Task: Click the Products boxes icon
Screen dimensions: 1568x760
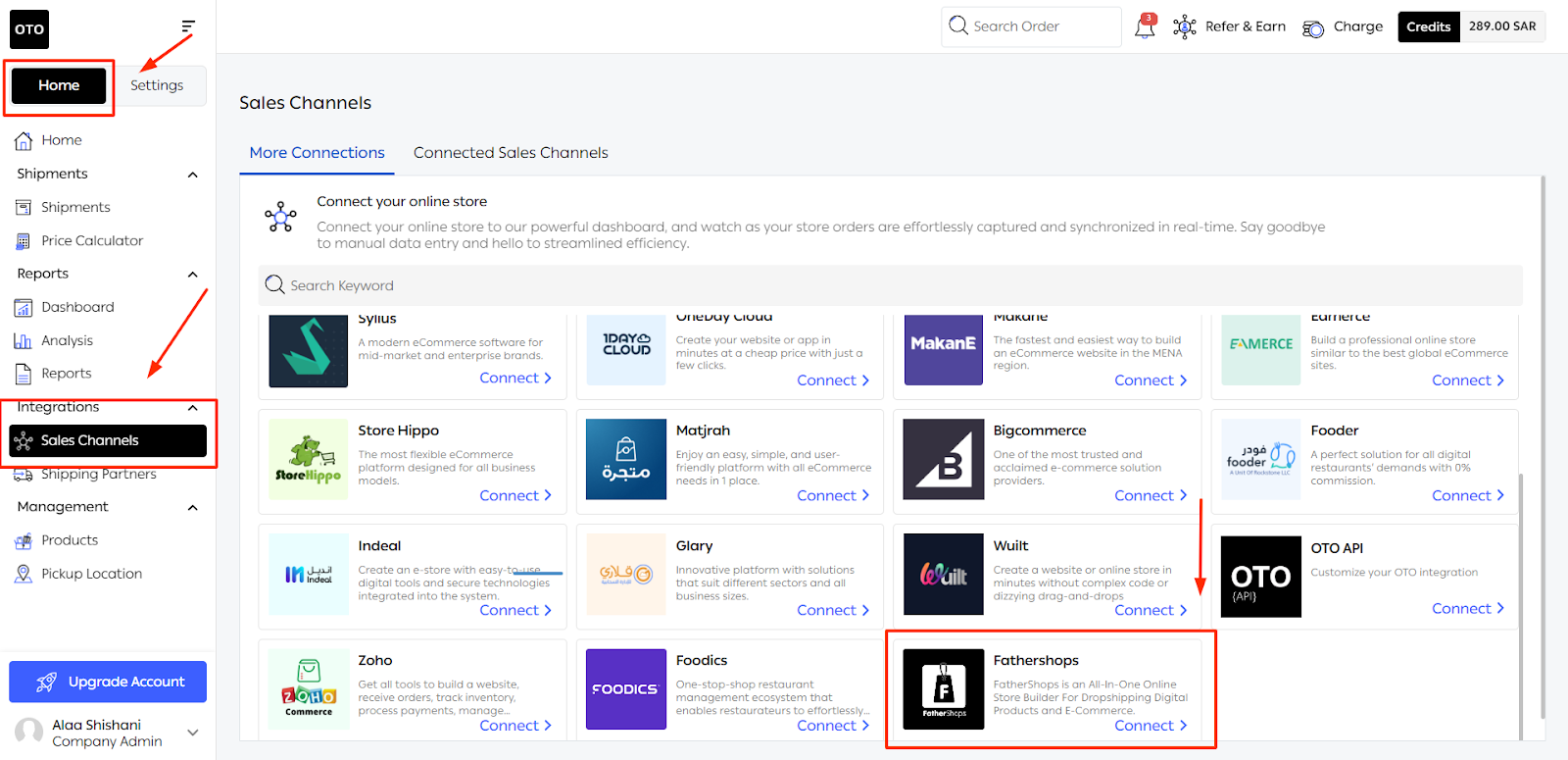Action: (24, 540)
